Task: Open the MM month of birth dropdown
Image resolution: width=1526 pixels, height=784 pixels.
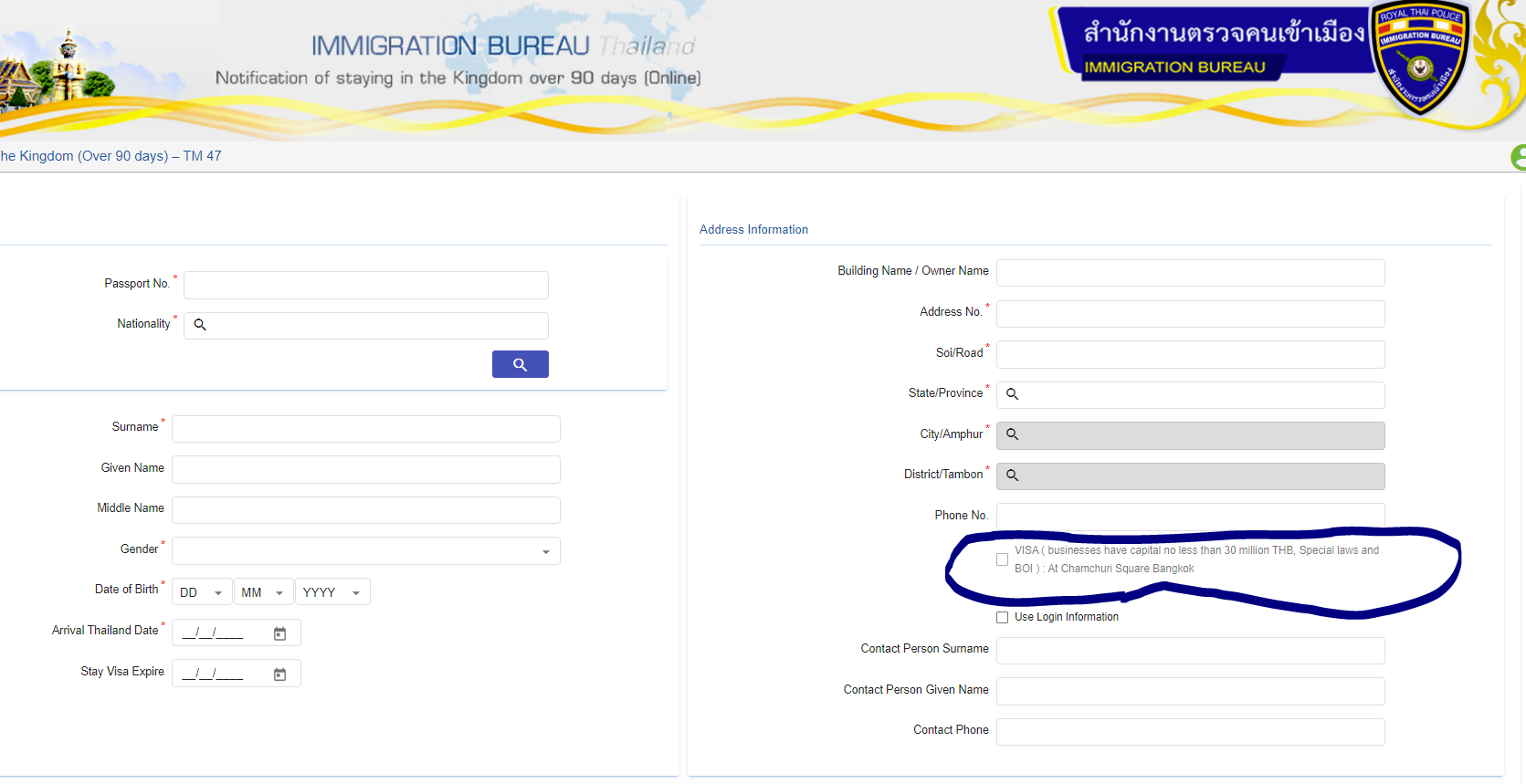Action: (x=263, y=592)
